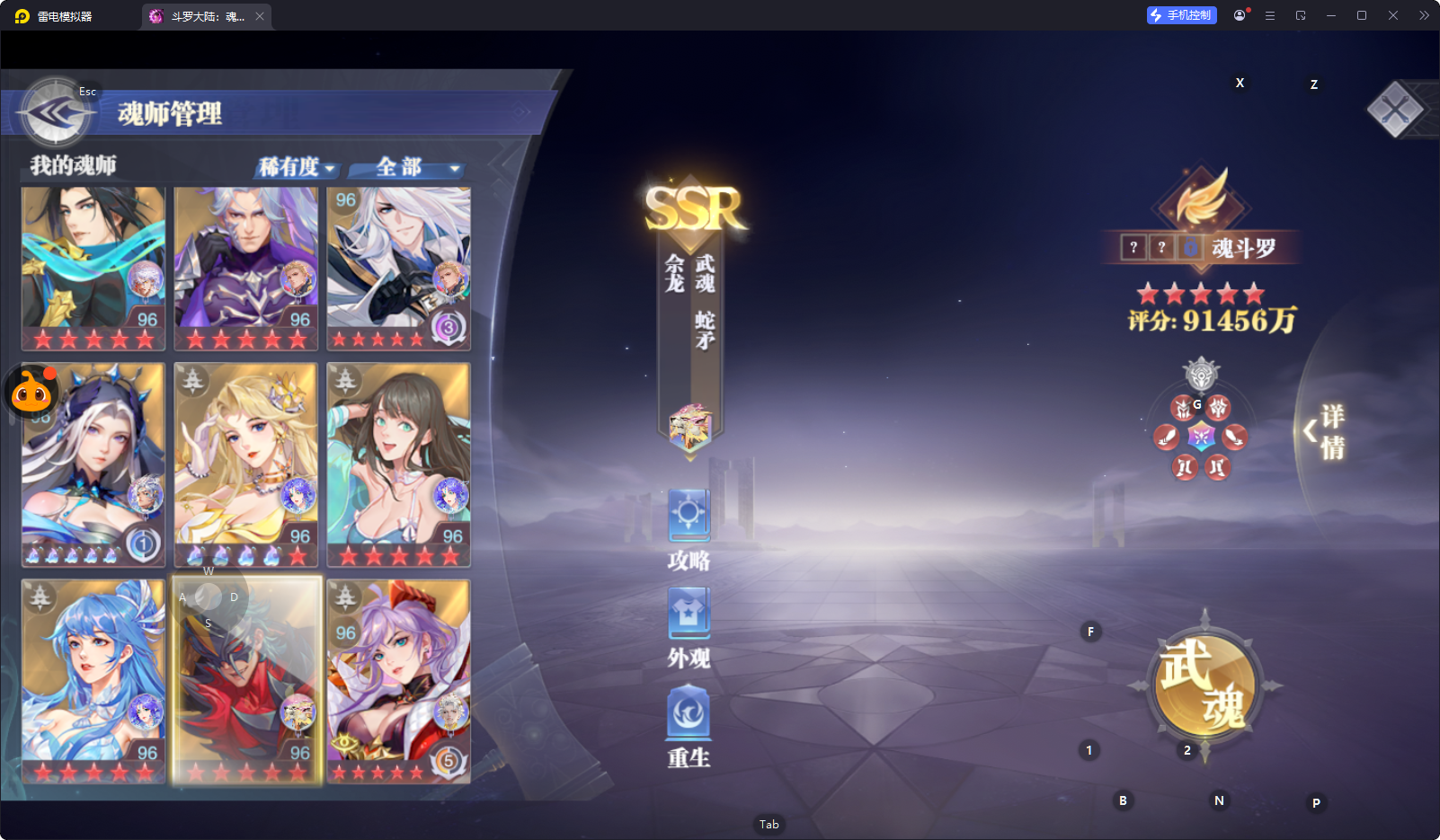Open the 稀有度 sort dropdown
1440x840 pixels.
298,167
